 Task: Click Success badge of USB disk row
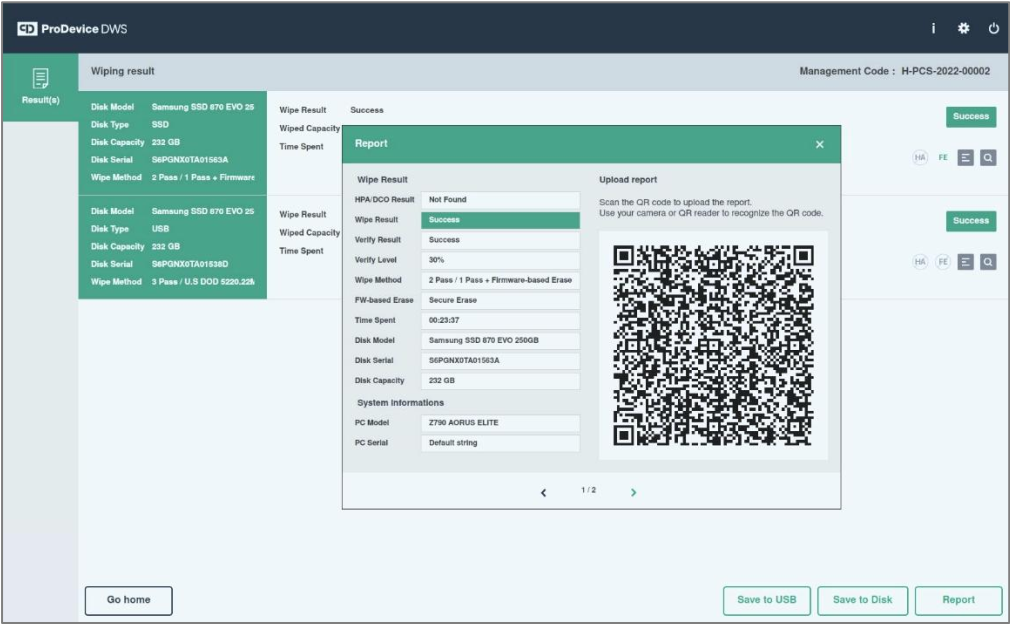click(971, 221)
